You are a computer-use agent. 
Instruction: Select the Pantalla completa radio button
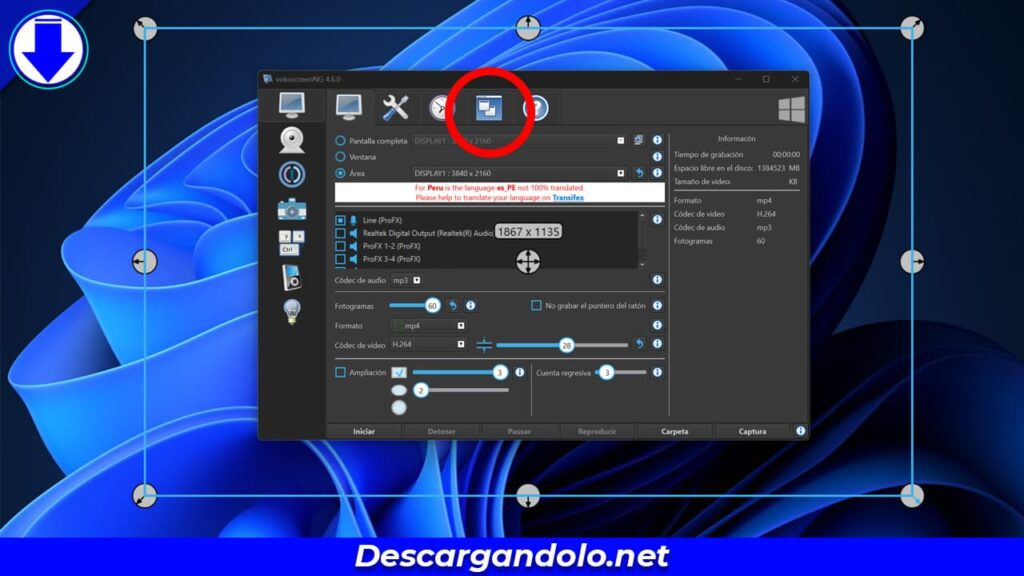pyautogui.click(x=340, y=140)
